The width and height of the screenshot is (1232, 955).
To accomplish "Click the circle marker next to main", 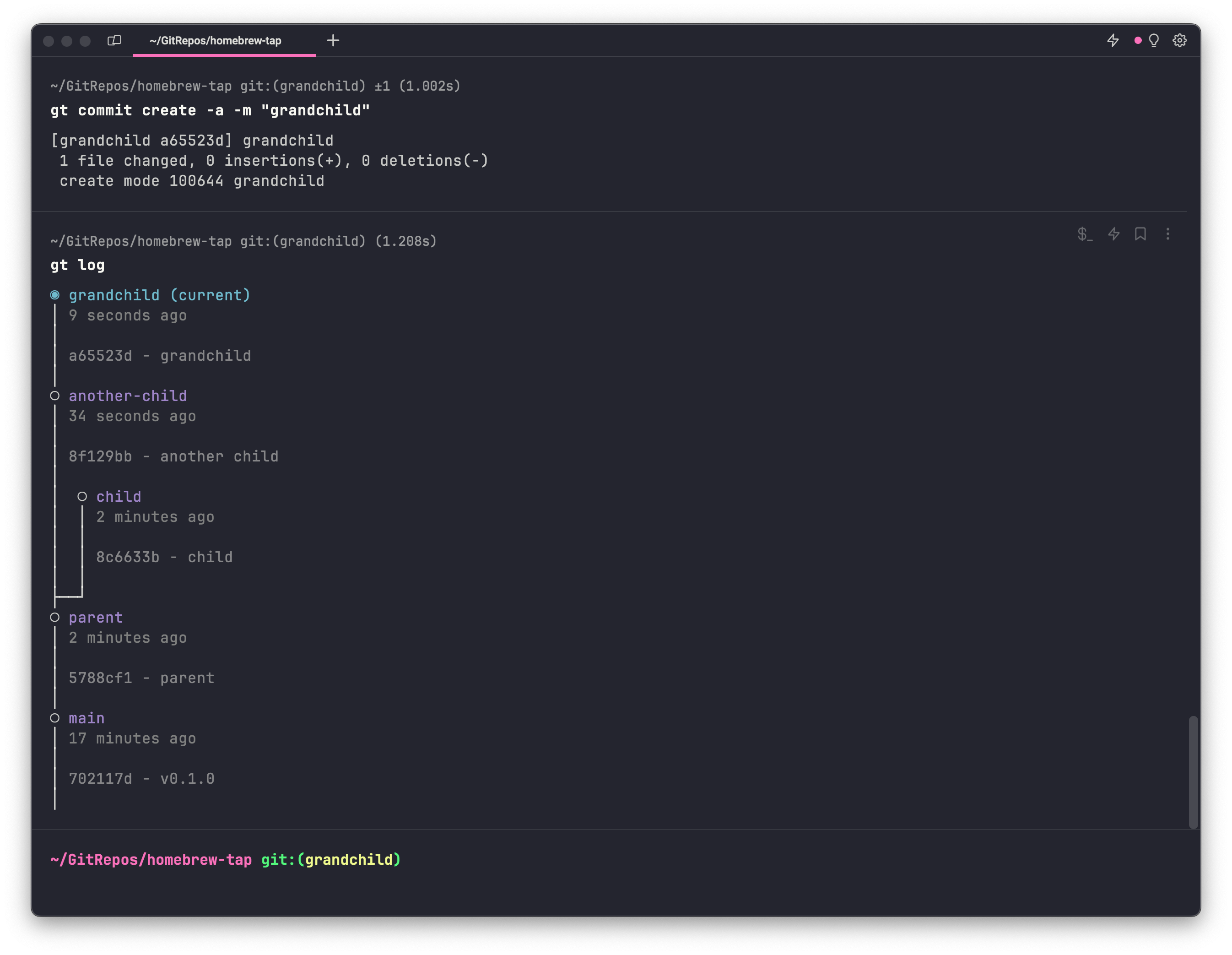I will tap(55, 717).
